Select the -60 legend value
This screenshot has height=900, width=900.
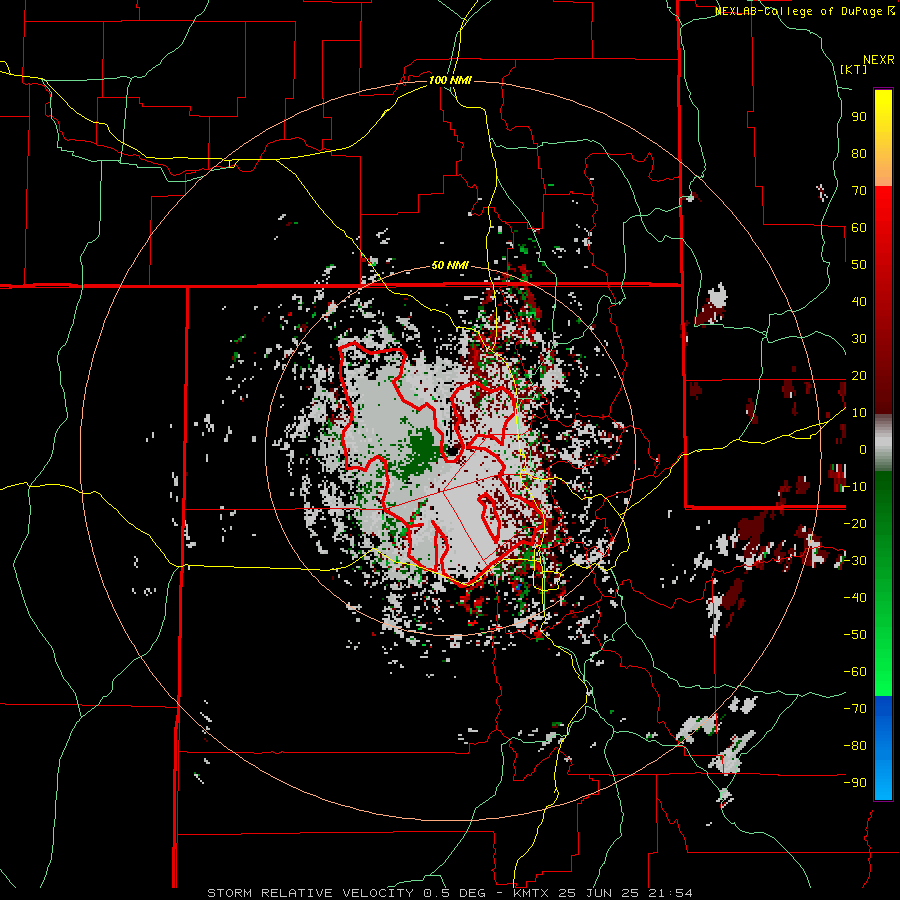pos(855,672)
